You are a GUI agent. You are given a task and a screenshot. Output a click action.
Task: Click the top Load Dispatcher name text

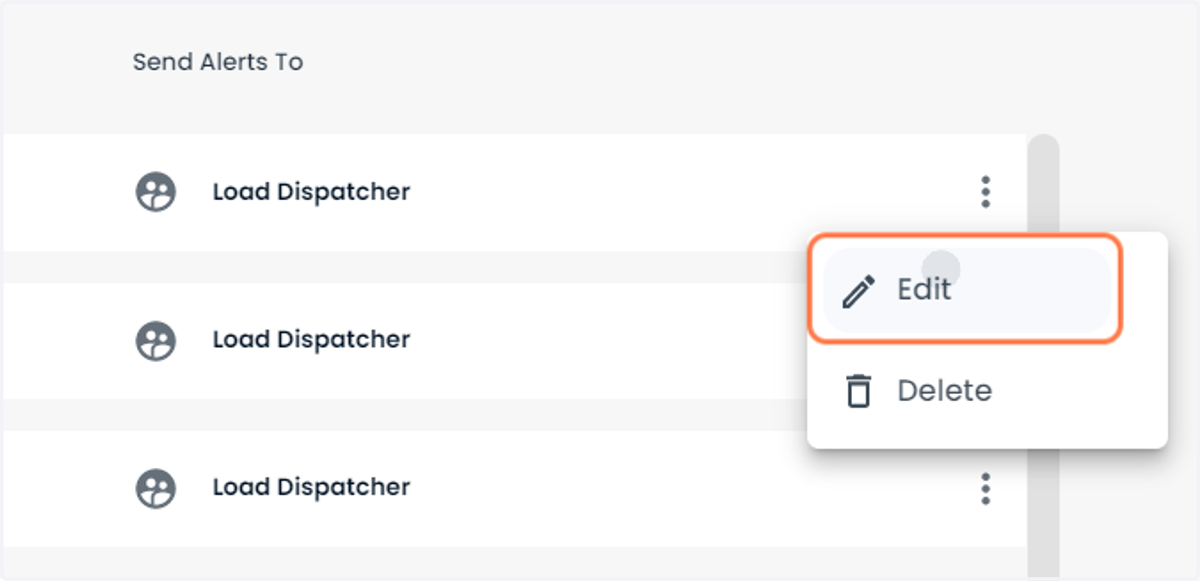[x=311, y=191]
